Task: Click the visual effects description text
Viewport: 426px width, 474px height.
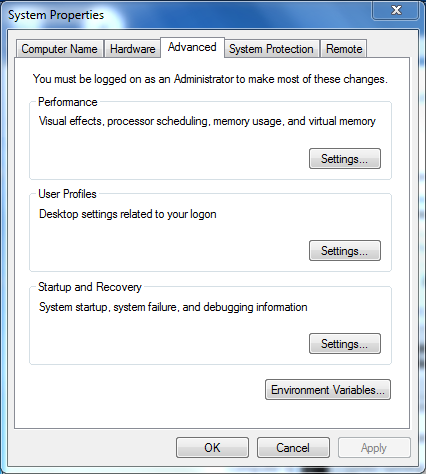Action: pos(207,121)
